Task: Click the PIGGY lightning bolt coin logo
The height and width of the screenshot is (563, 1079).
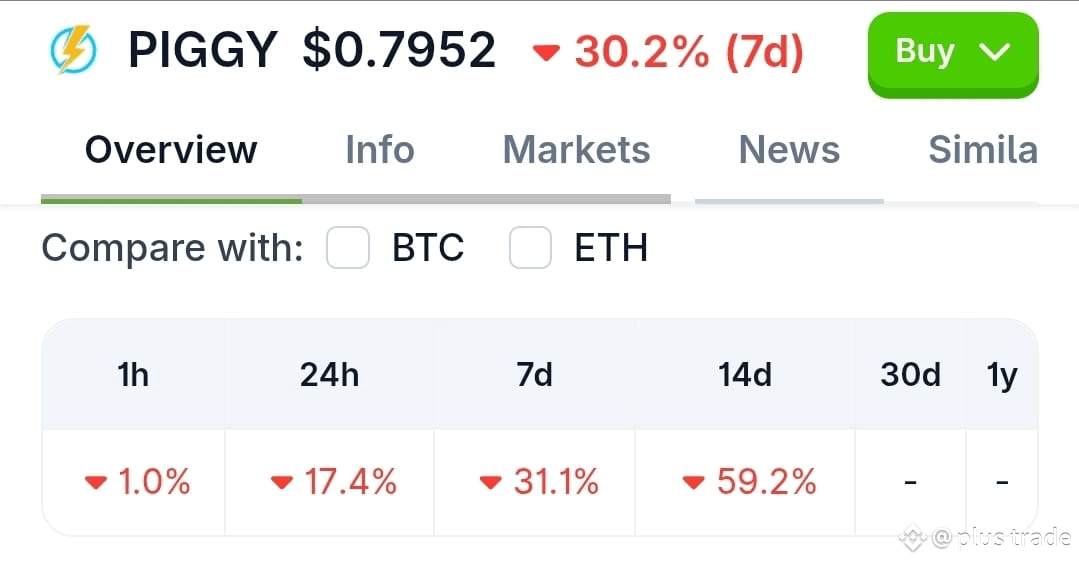Action: (74, 50)
